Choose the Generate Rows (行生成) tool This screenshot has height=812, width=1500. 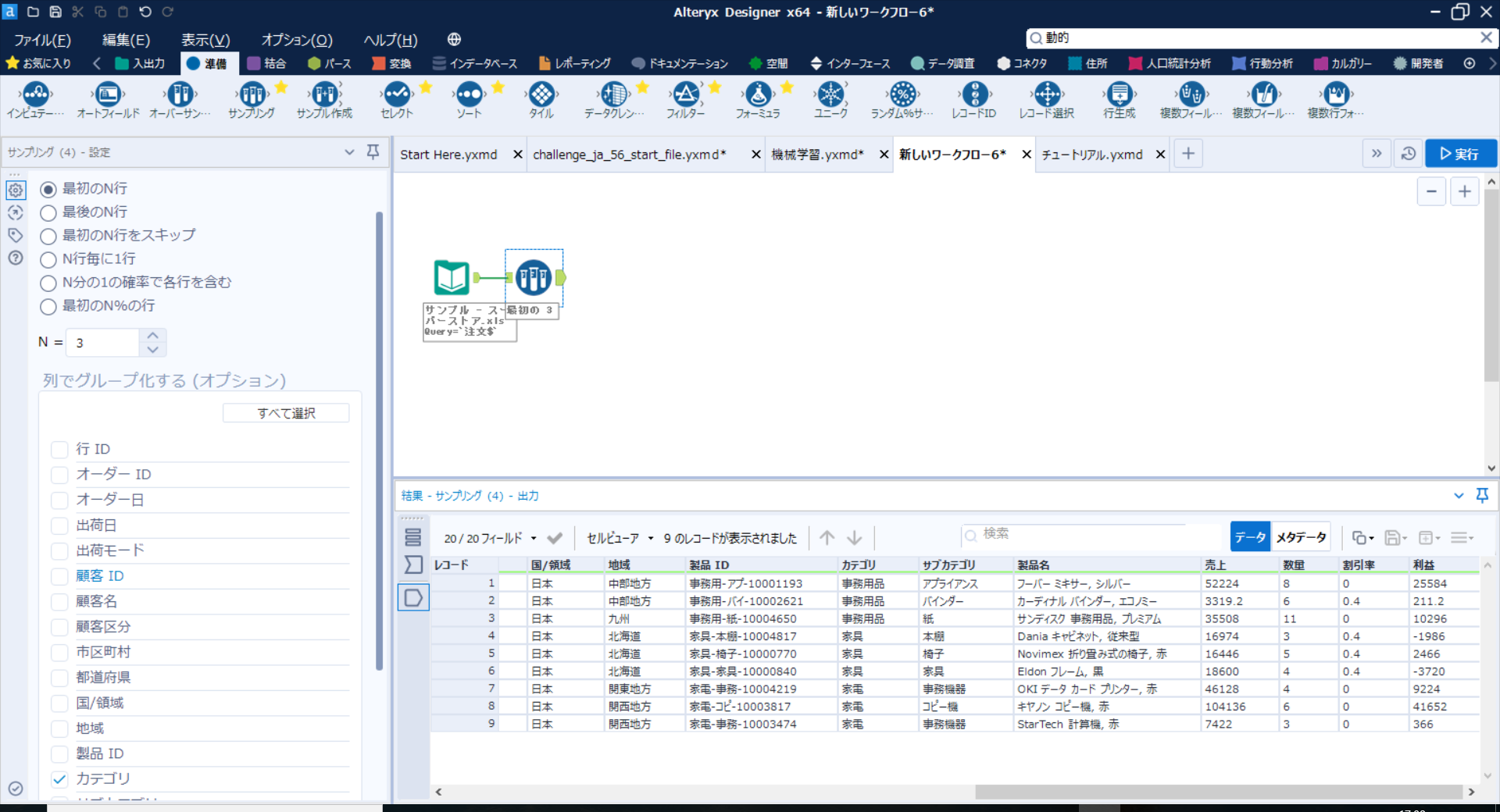pos(1120,95)
